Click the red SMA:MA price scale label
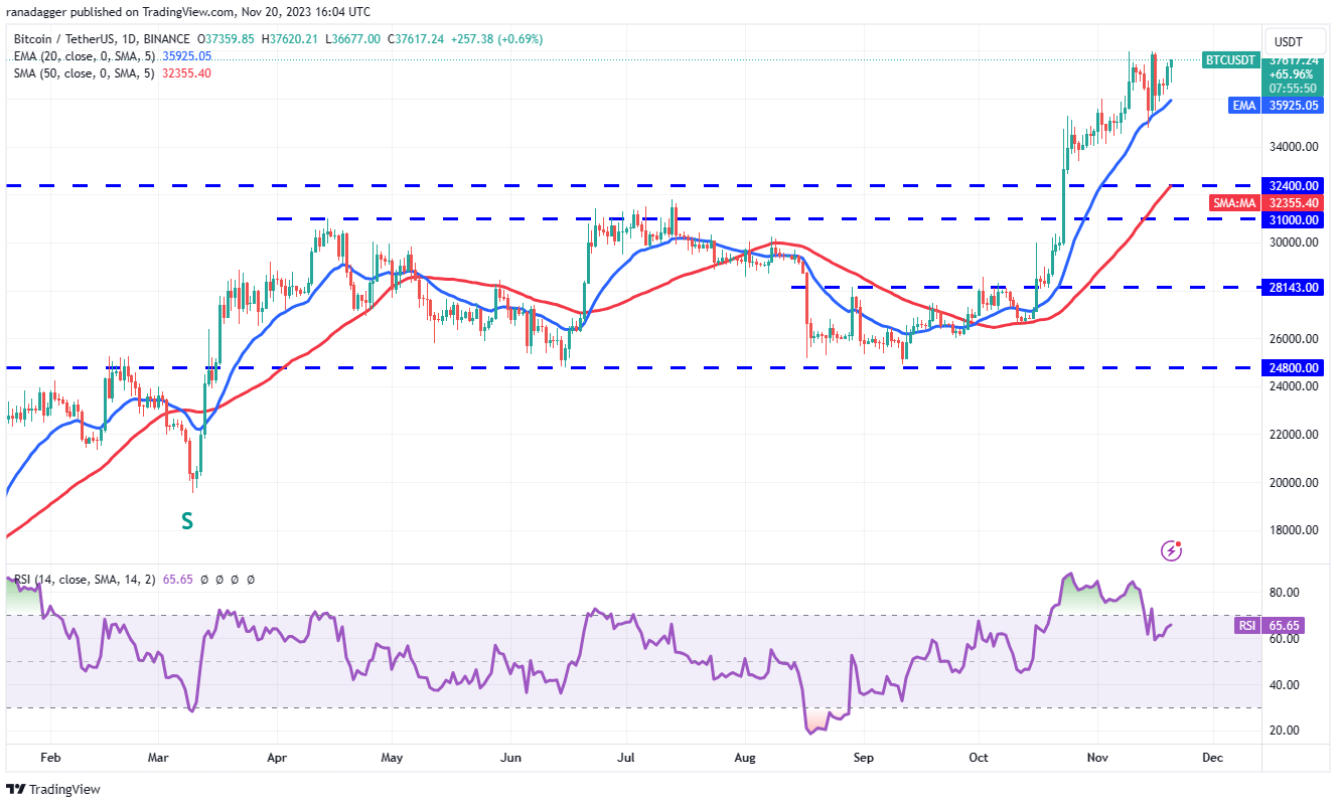The image size is (1338, 803). (x=1234, y=203)
